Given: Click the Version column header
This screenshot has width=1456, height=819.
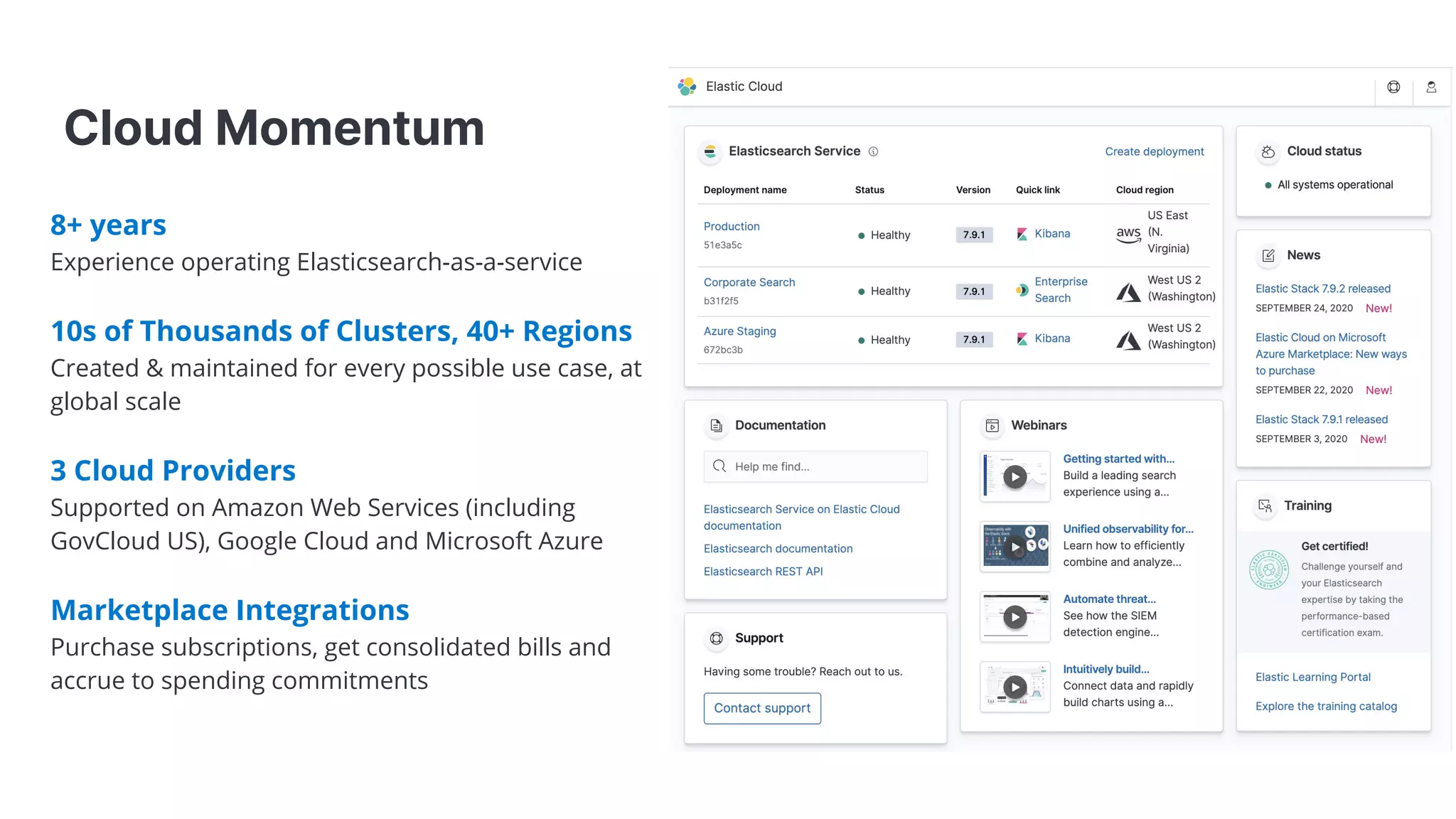Looking at the screenshot, I should pos(973,190).
